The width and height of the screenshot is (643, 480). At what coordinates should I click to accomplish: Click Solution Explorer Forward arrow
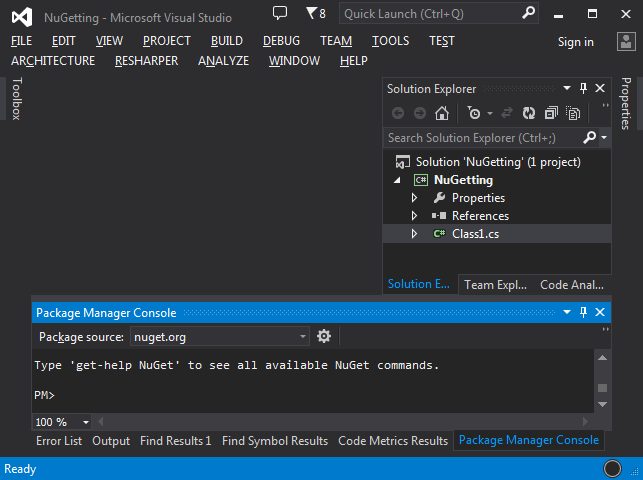pyautogui.click(x=420, y=113)
